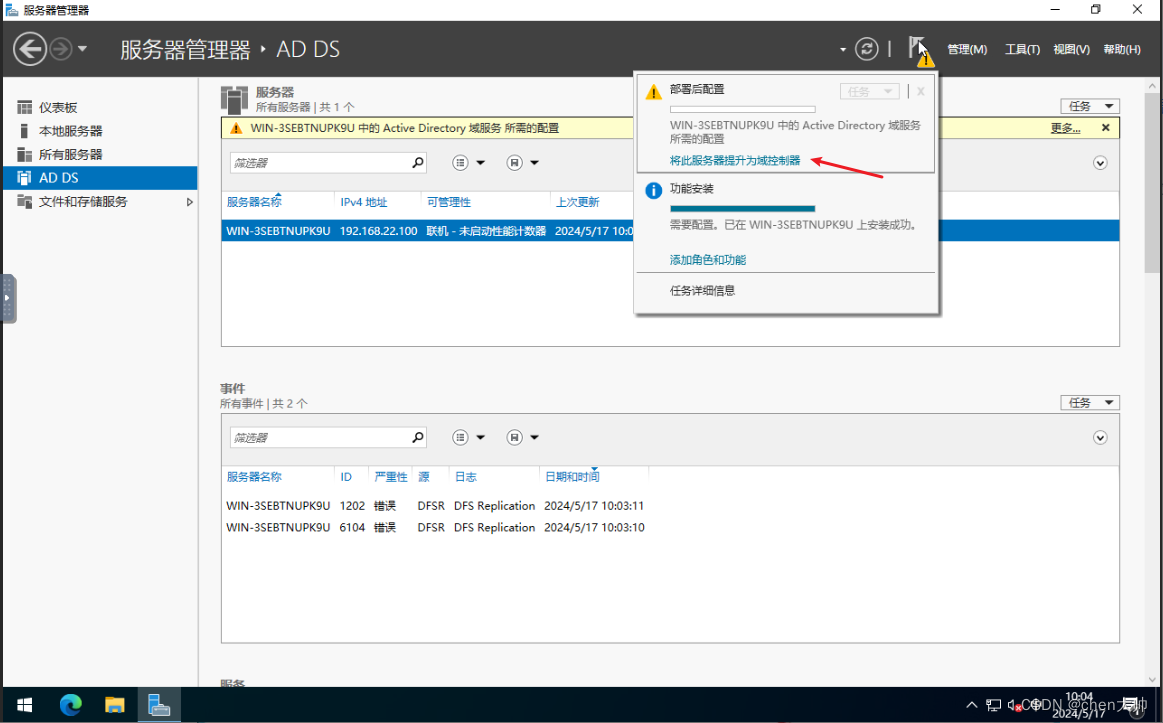Viewport: 1163px width, 723px height.
Task: Click 将此服务器提升为域控制器 link
Action: 735,160
